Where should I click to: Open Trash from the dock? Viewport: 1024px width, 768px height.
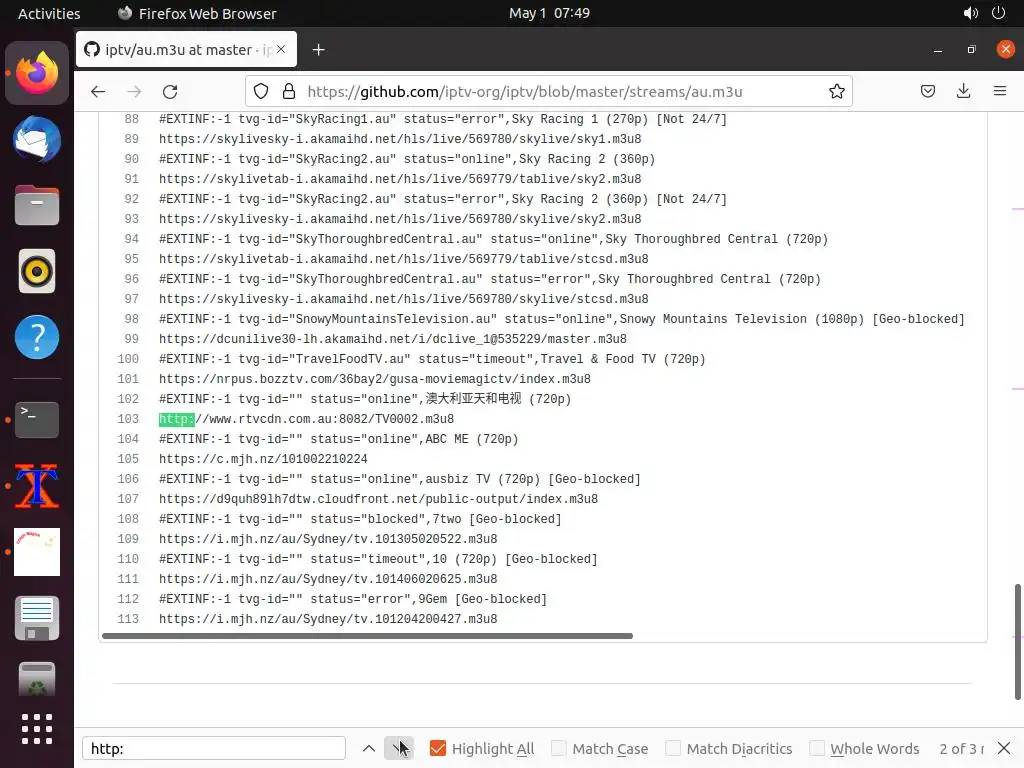tap(37, 679)
